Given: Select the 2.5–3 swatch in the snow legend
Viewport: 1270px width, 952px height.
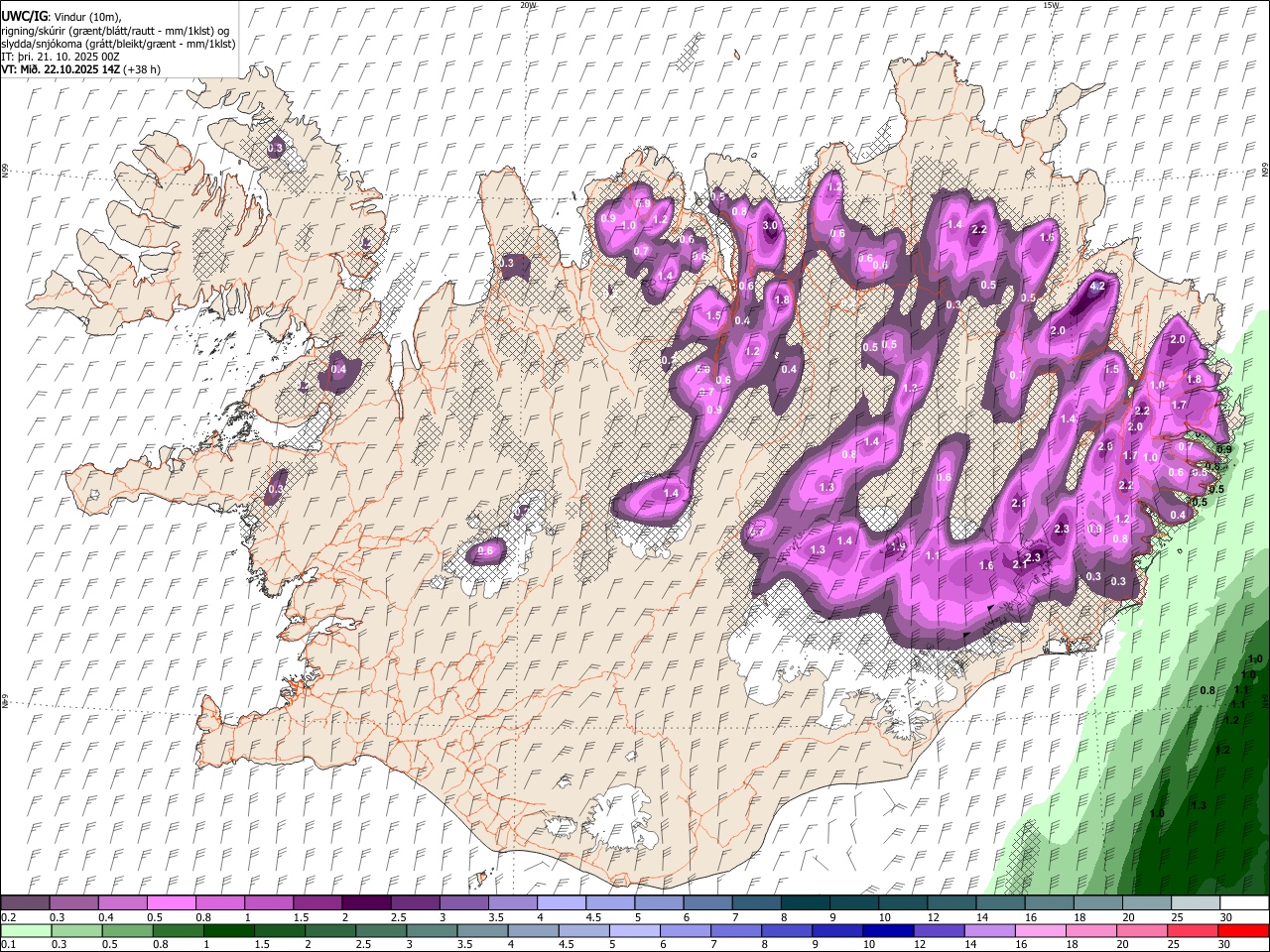Looking at the screenshot, I should [415, 902].
